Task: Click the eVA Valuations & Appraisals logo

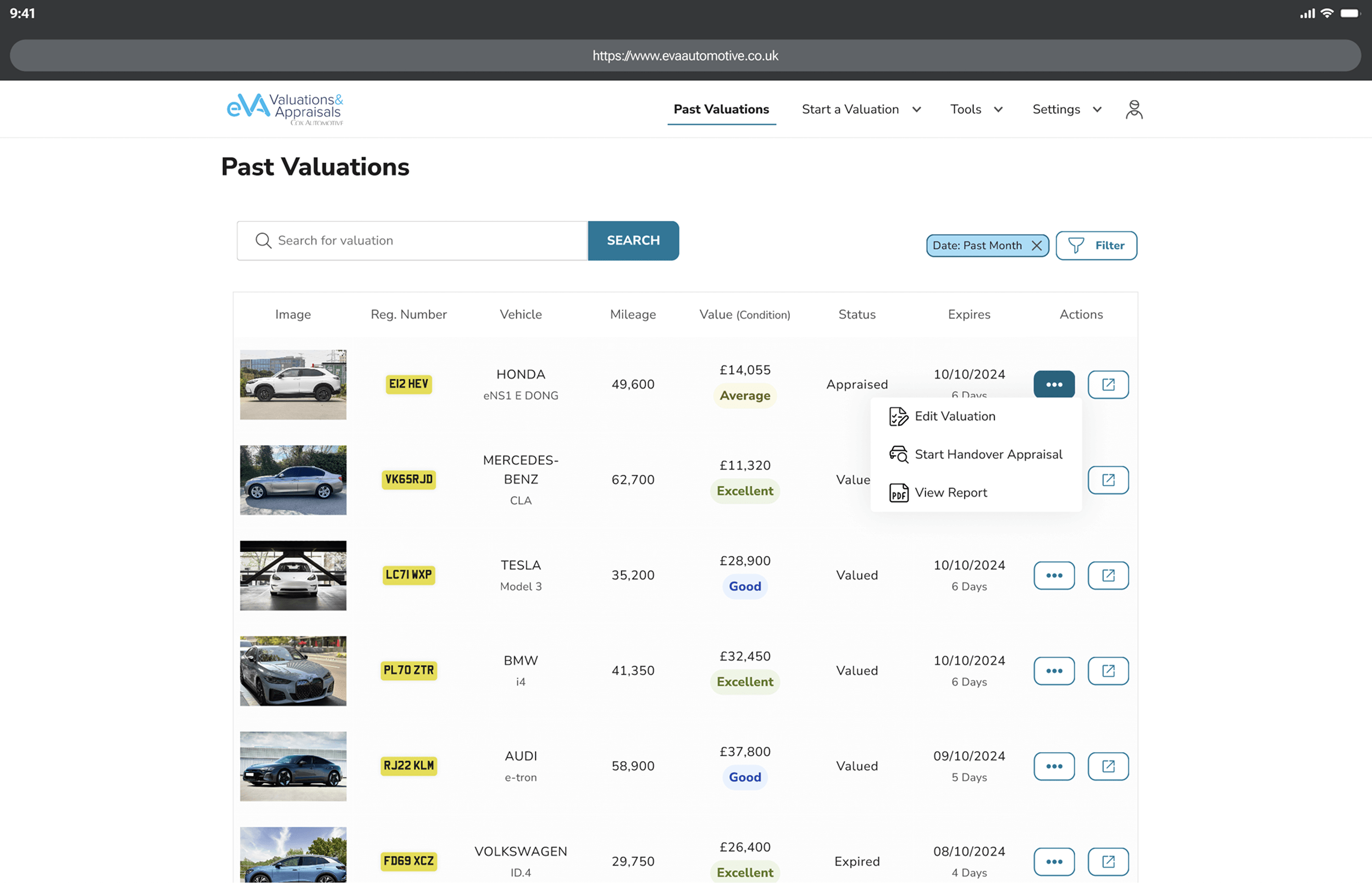Action: pyautogui.click(x=285, y=109)
